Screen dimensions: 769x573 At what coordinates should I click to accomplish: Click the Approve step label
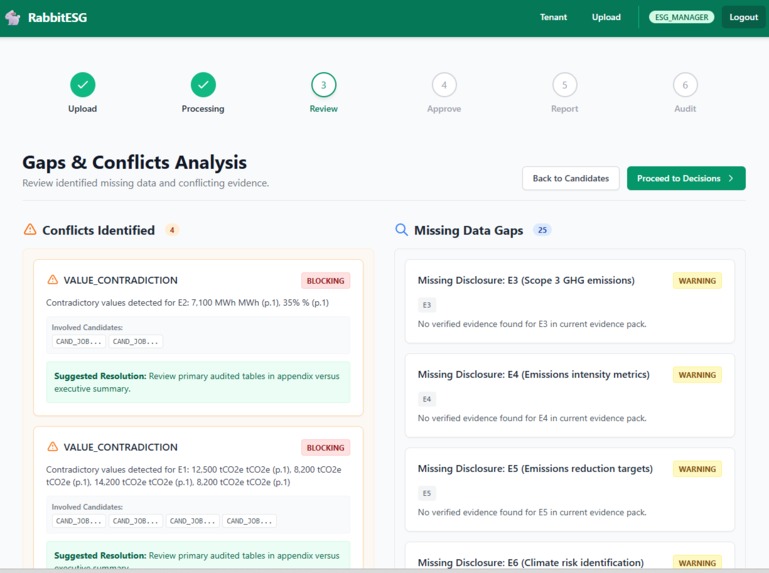tap(444, 109)
